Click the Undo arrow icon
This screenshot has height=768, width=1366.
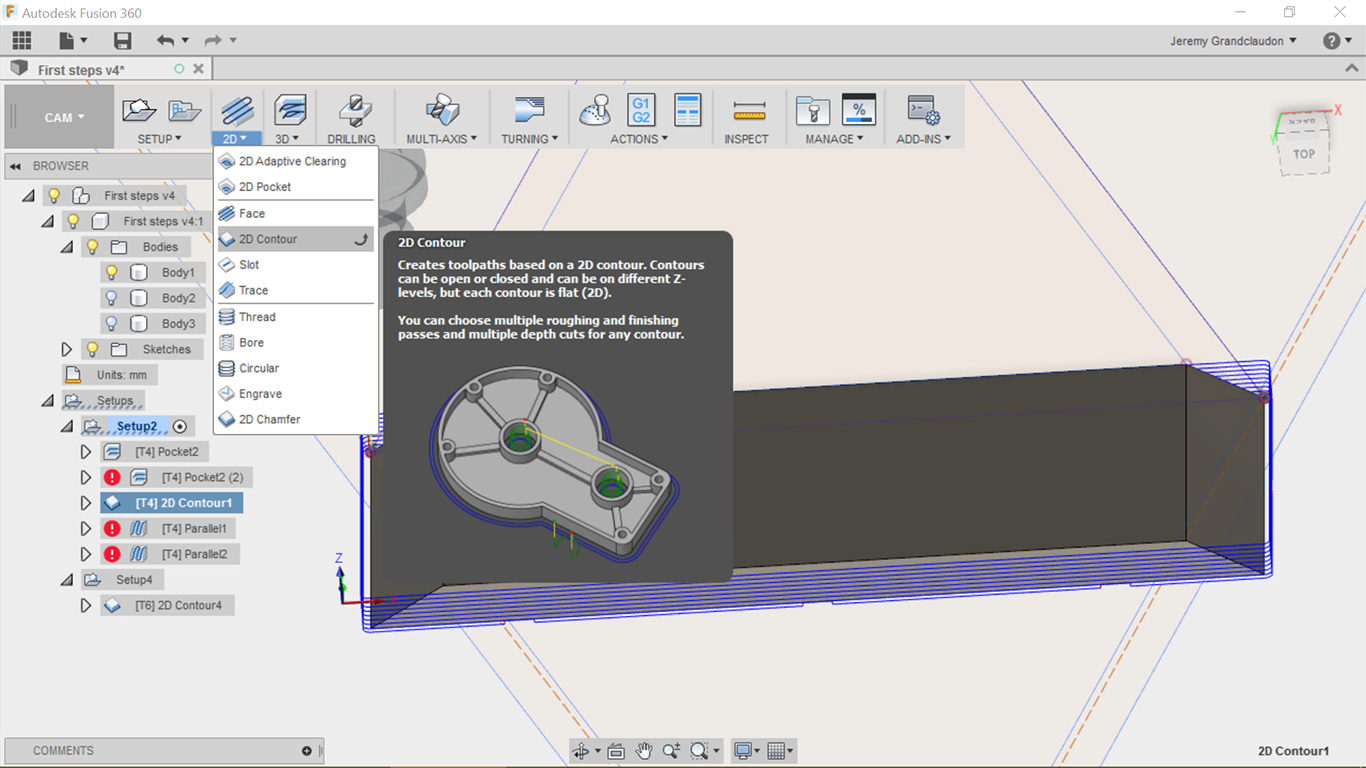(165, 41)
